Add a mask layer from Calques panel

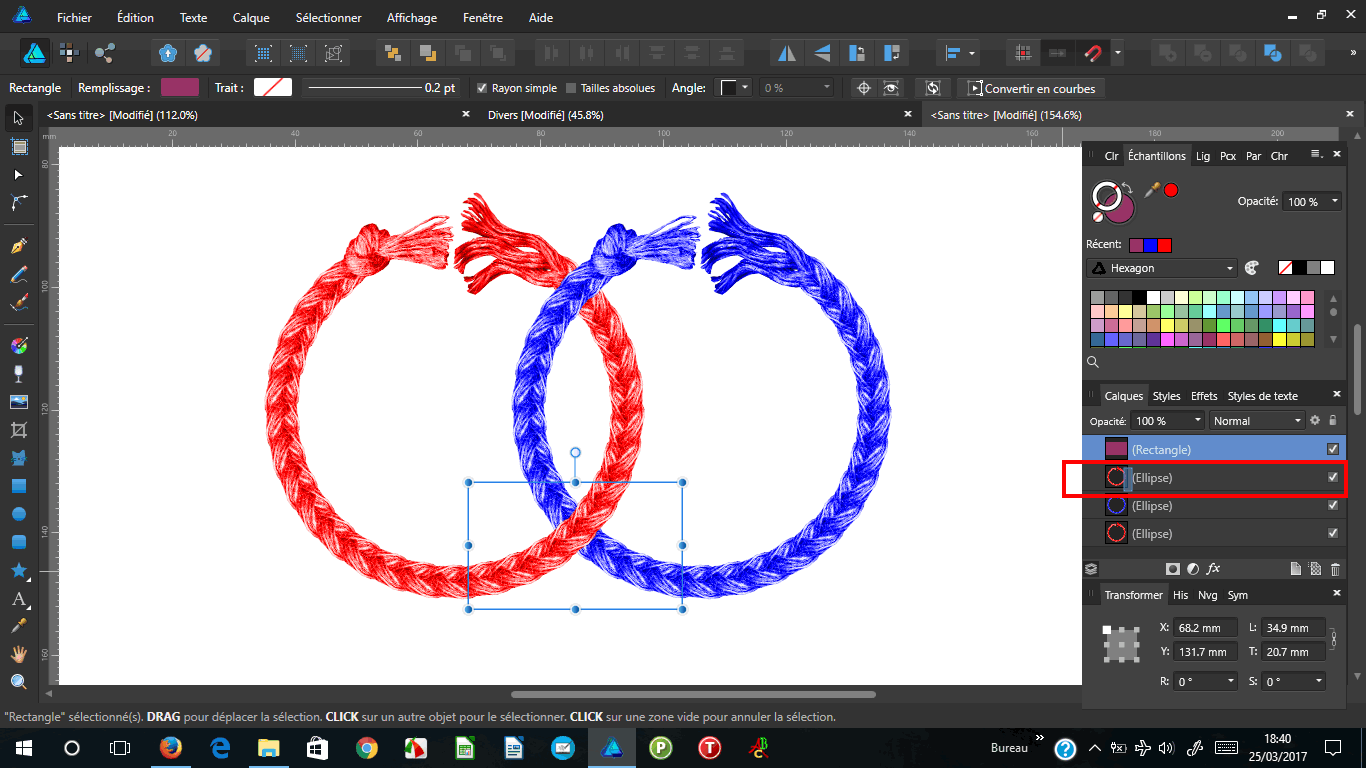pyautogui.click(x=1173, y=569)
